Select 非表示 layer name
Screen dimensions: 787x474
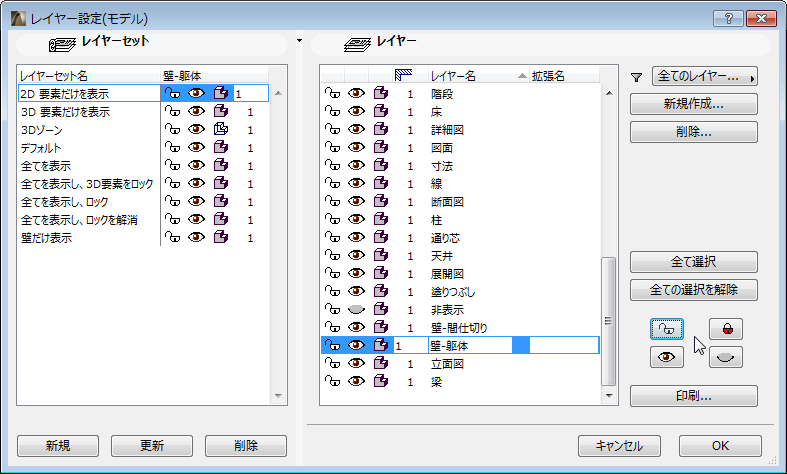(x=447, y=310)
